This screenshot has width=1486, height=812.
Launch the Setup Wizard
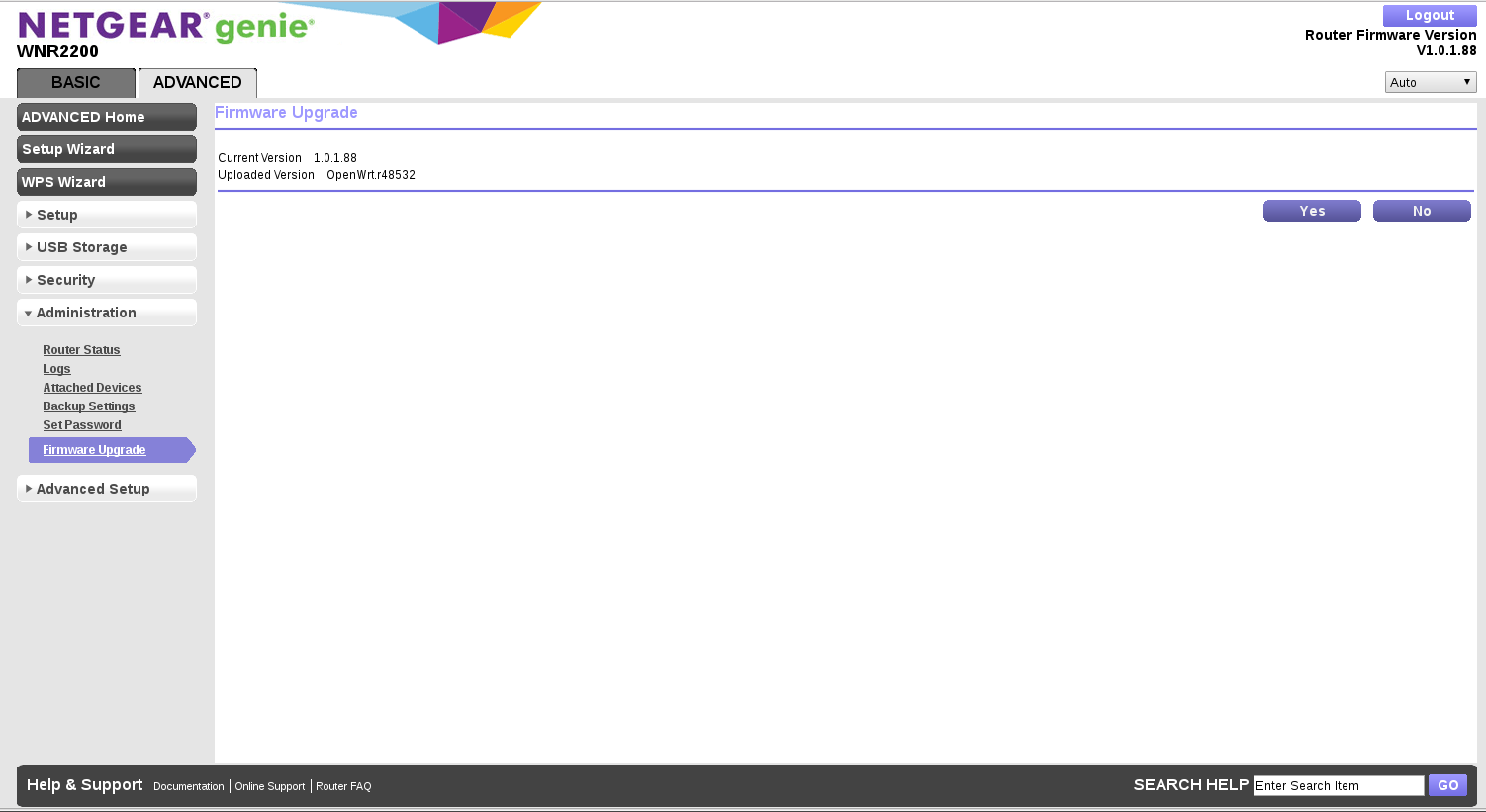[x=106, y=149]
